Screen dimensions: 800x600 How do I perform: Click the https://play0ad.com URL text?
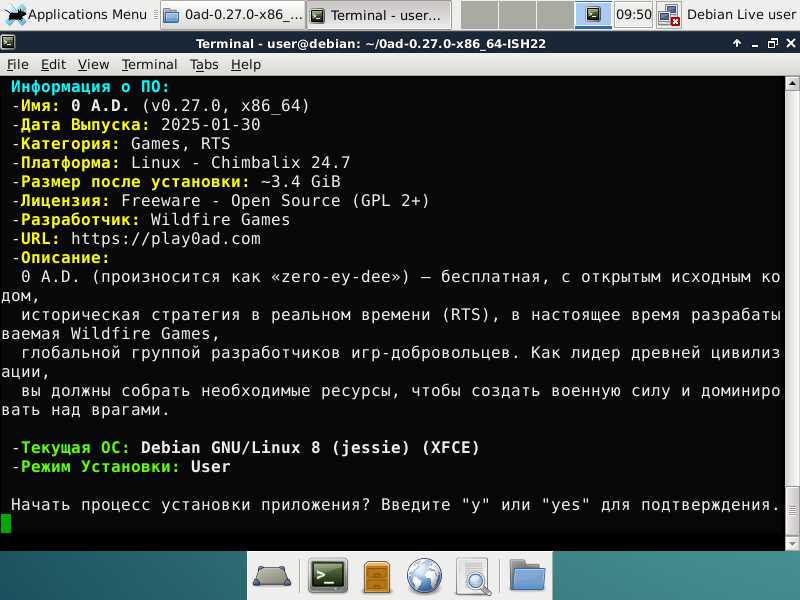coord(166,239)
